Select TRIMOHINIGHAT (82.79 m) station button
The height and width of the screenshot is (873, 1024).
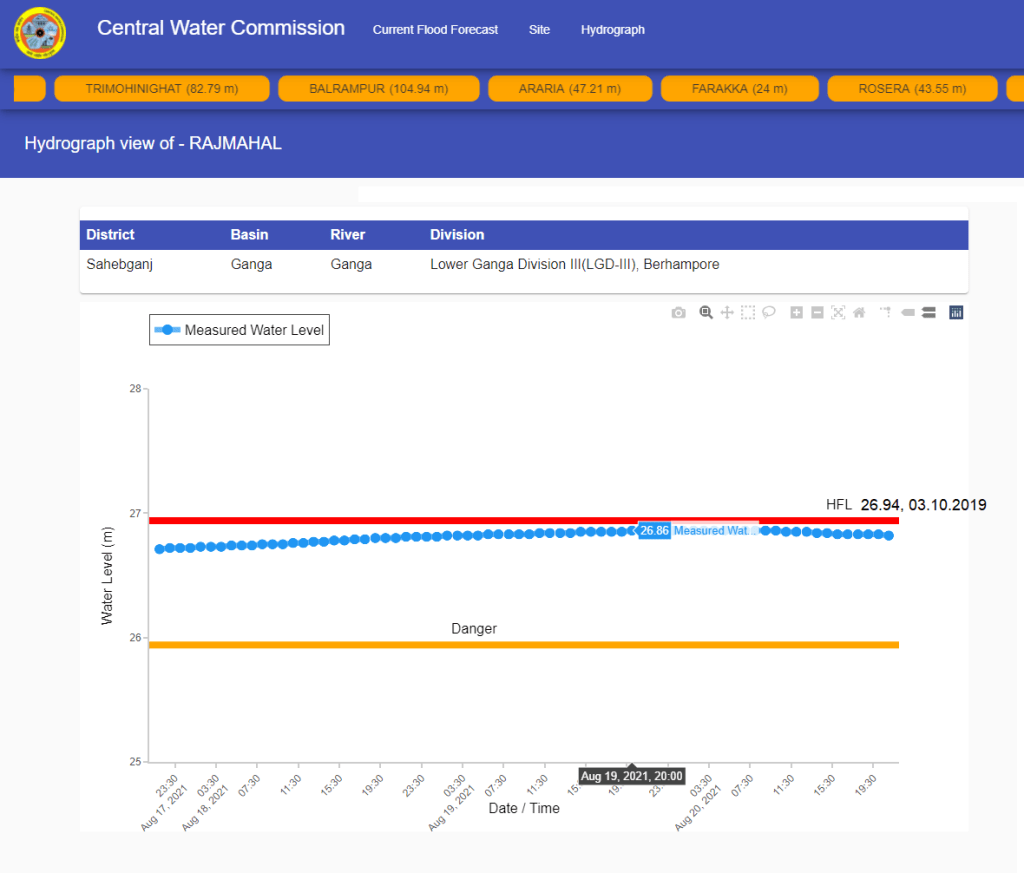pyautogui.click(x=162, y=89)
